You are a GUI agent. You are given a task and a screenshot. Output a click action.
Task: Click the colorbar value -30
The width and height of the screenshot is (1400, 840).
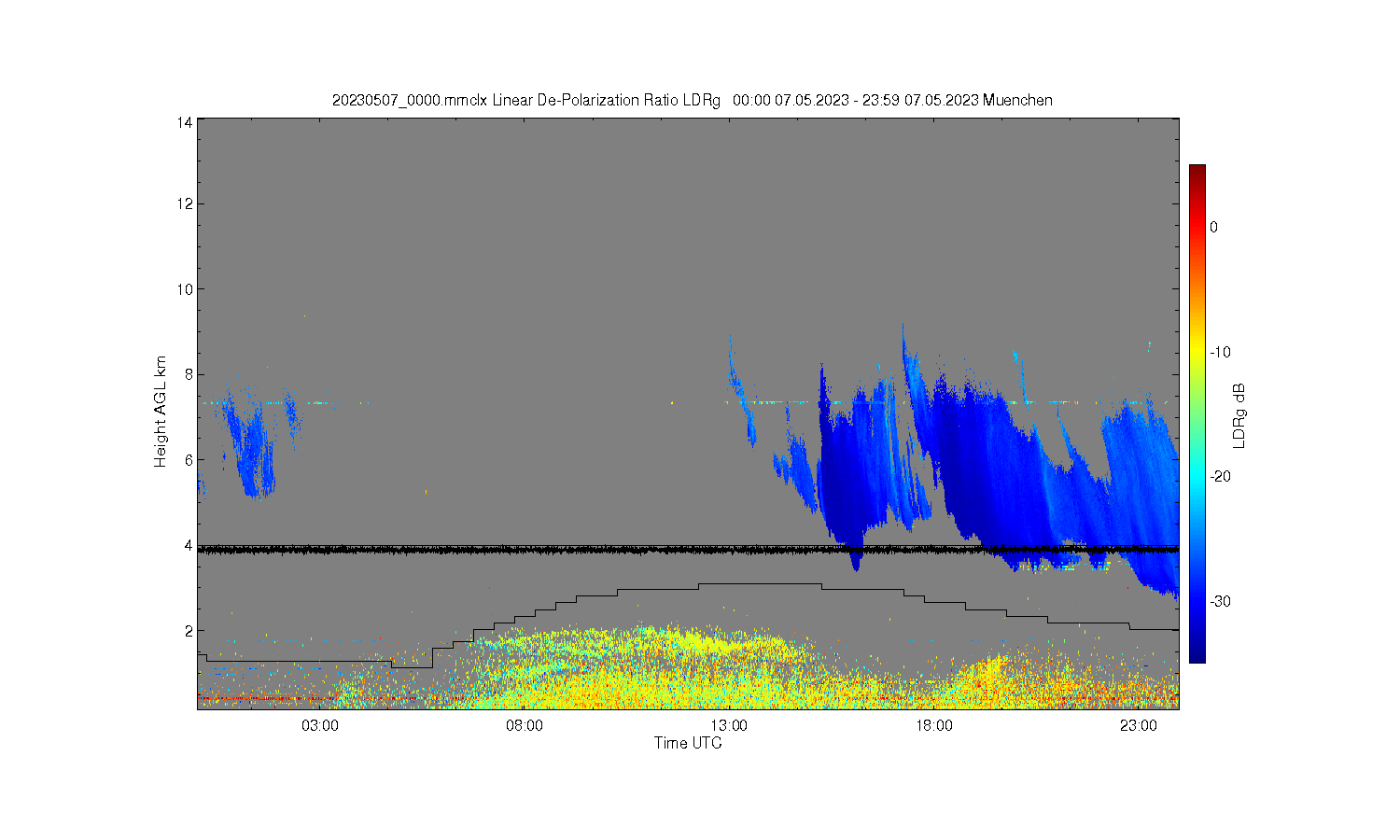coord(1221,601)
